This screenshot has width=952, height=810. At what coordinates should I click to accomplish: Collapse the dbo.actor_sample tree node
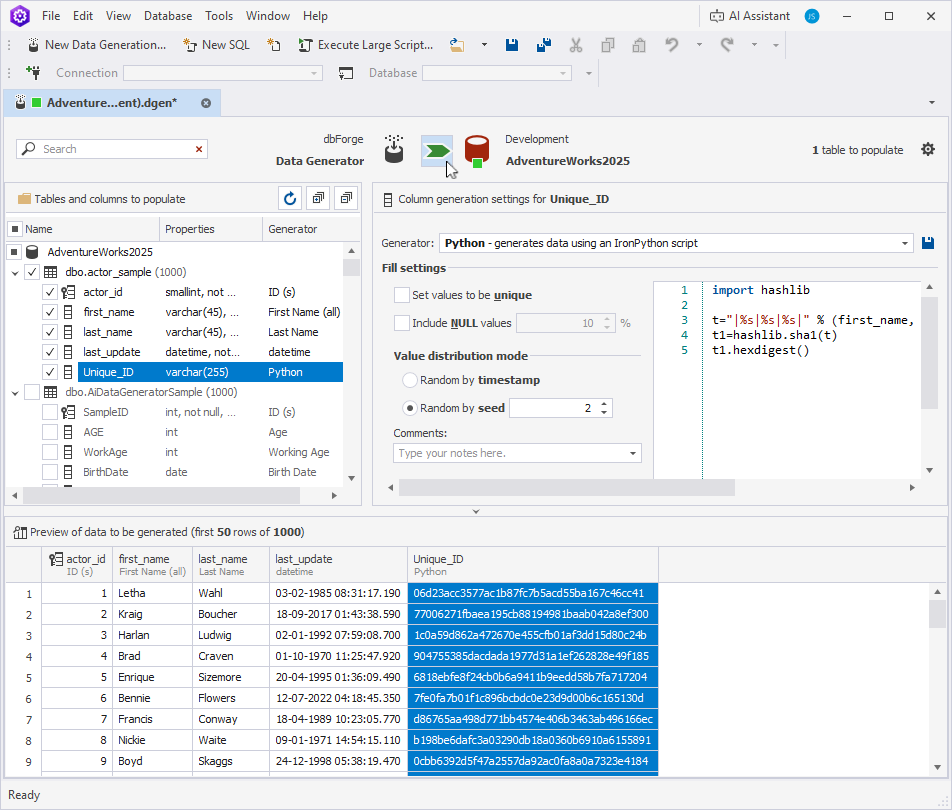point(15,273)
